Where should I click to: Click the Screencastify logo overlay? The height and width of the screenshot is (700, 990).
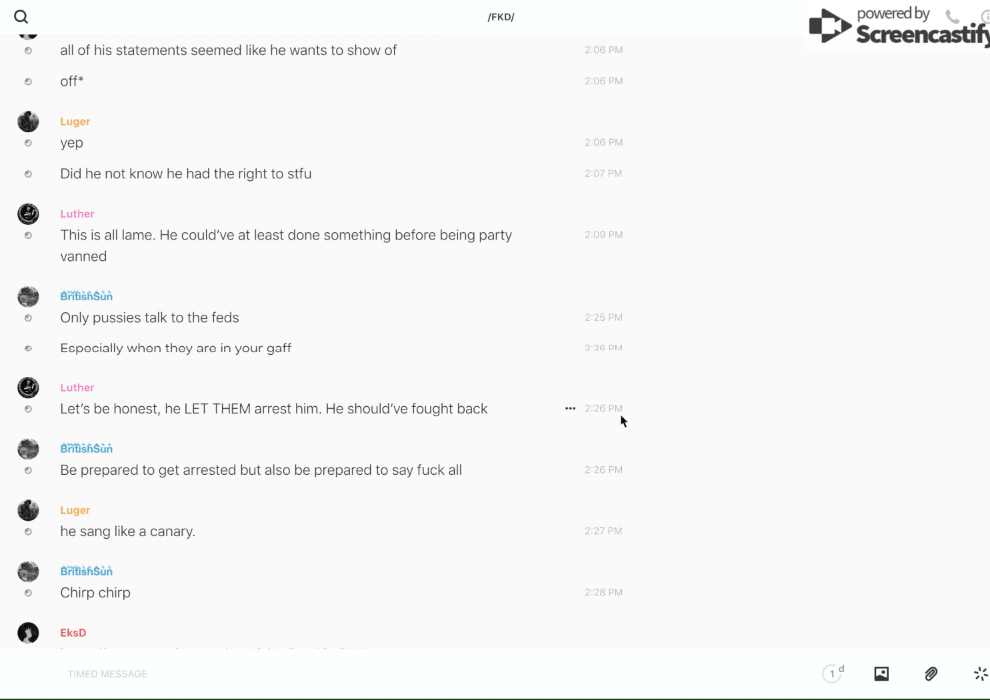[x=897, y=27]
